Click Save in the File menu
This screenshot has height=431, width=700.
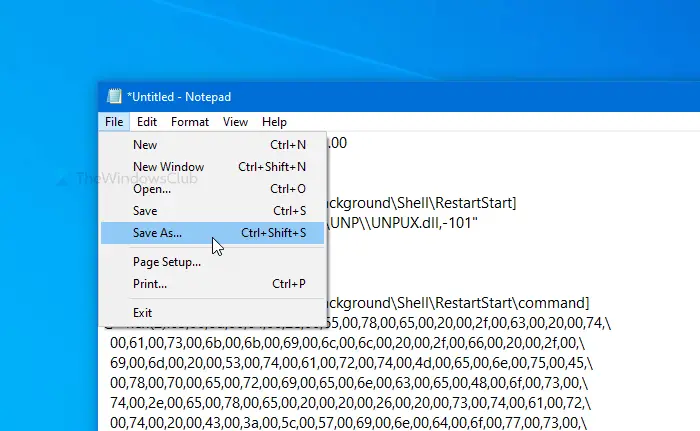point(212,211)
